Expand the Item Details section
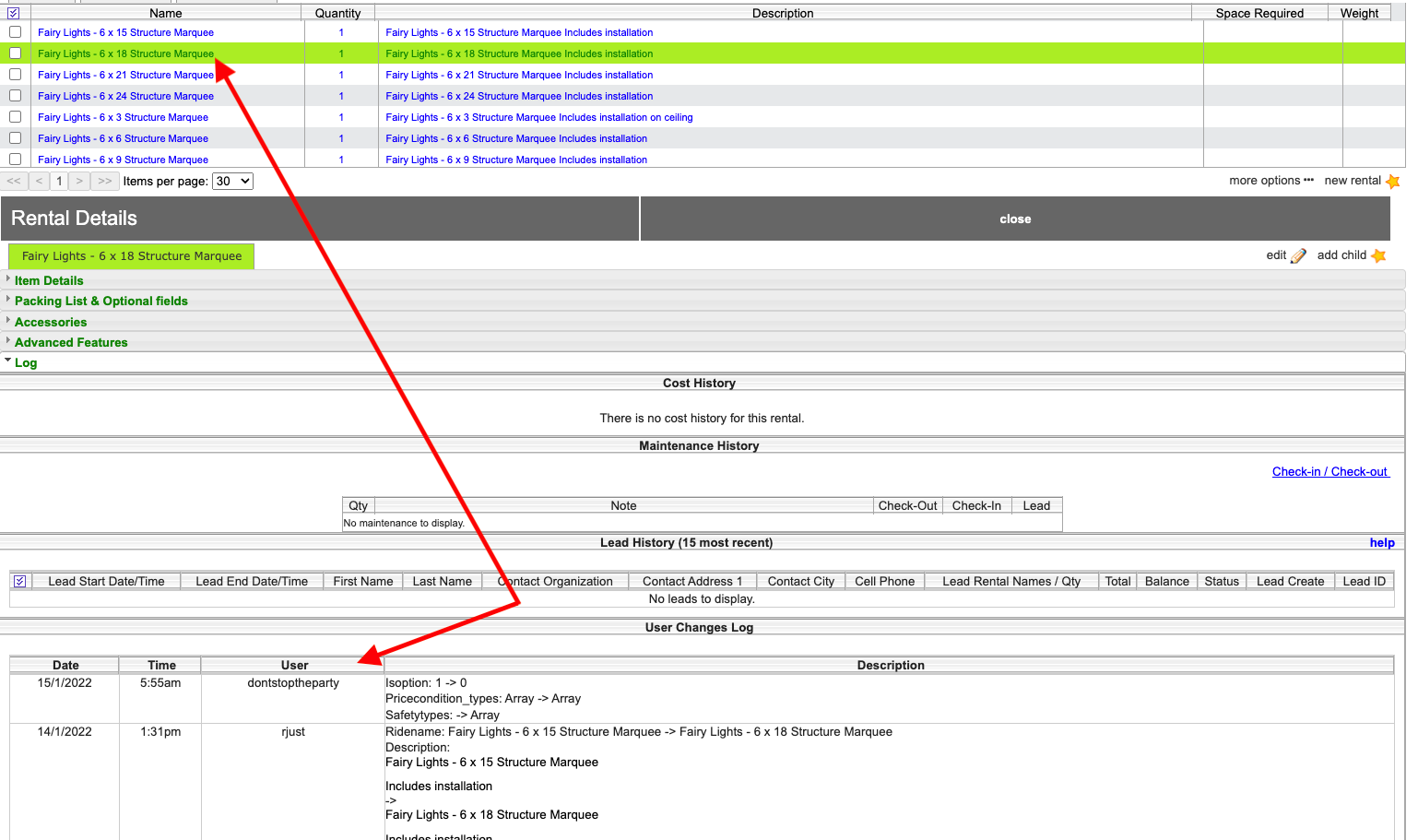This screenshot has width=1418, height=840. tap(49, 281)
